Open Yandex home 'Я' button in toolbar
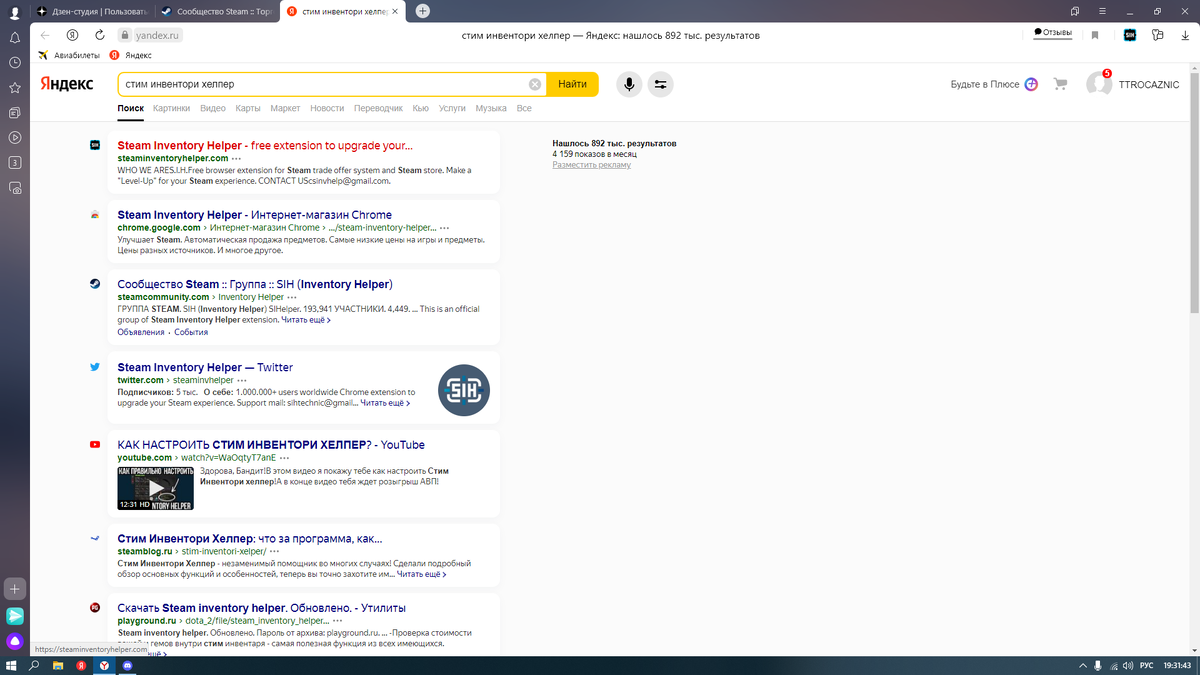Image resolution: width=1200 pixels, height=675 pixels. tap(72, 34)
